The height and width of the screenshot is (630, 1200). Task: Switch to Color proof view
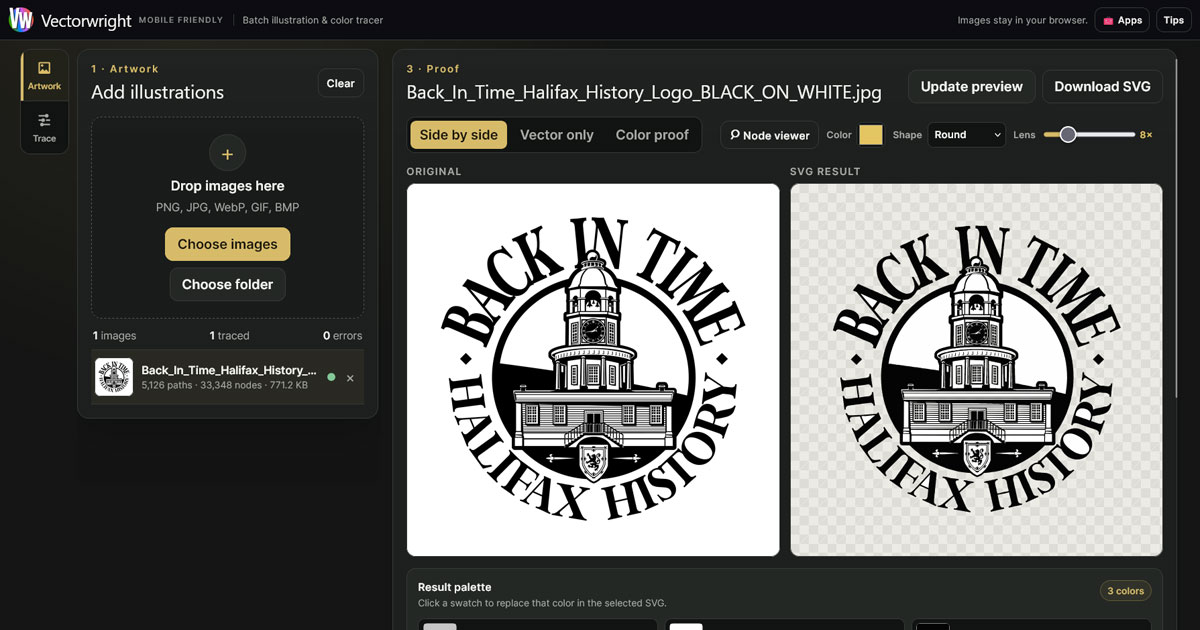tap(652, 135)
